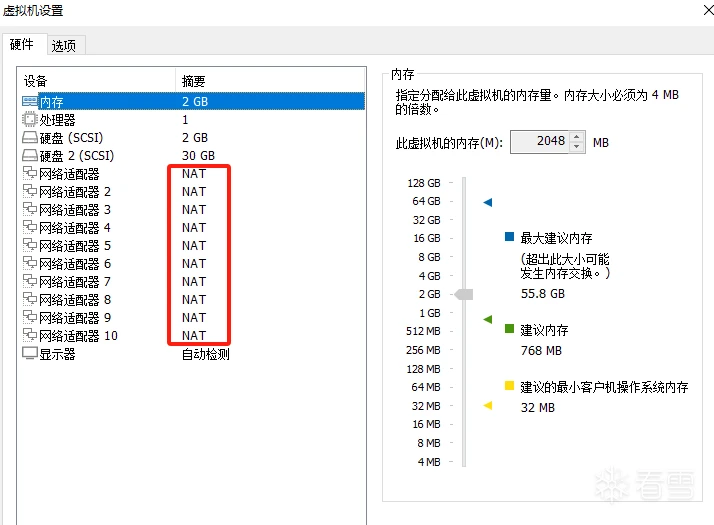Click the 硬盘 2 (SCSI) disk icon

click(30, 155)
